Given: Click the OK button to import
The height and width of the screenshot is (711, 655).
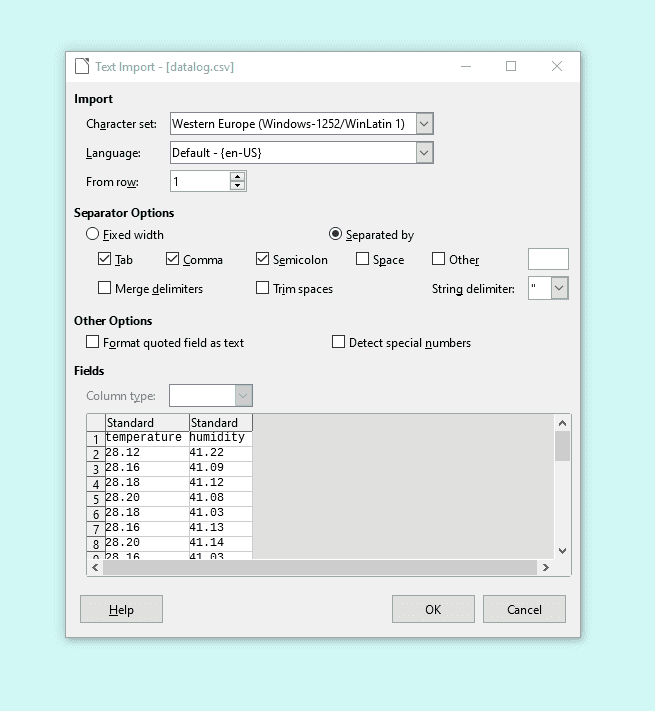Looking at the screenshot, I should [x=433, y=609].
